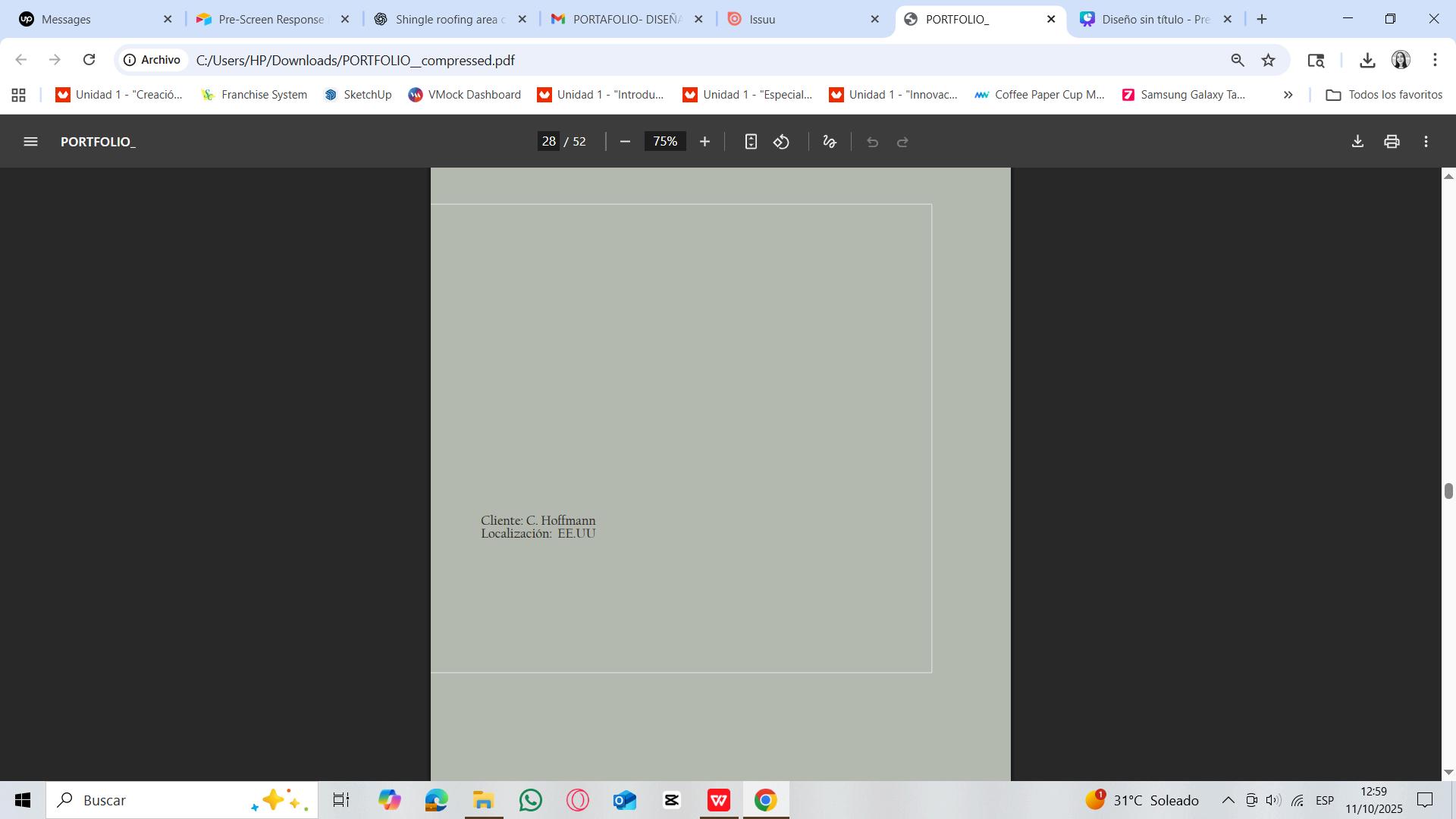Image resolution: width=1456 pixels, height=819 pixels.
Task: Click the PDF zoom in plus icon
Action: (x=704, y=142)
